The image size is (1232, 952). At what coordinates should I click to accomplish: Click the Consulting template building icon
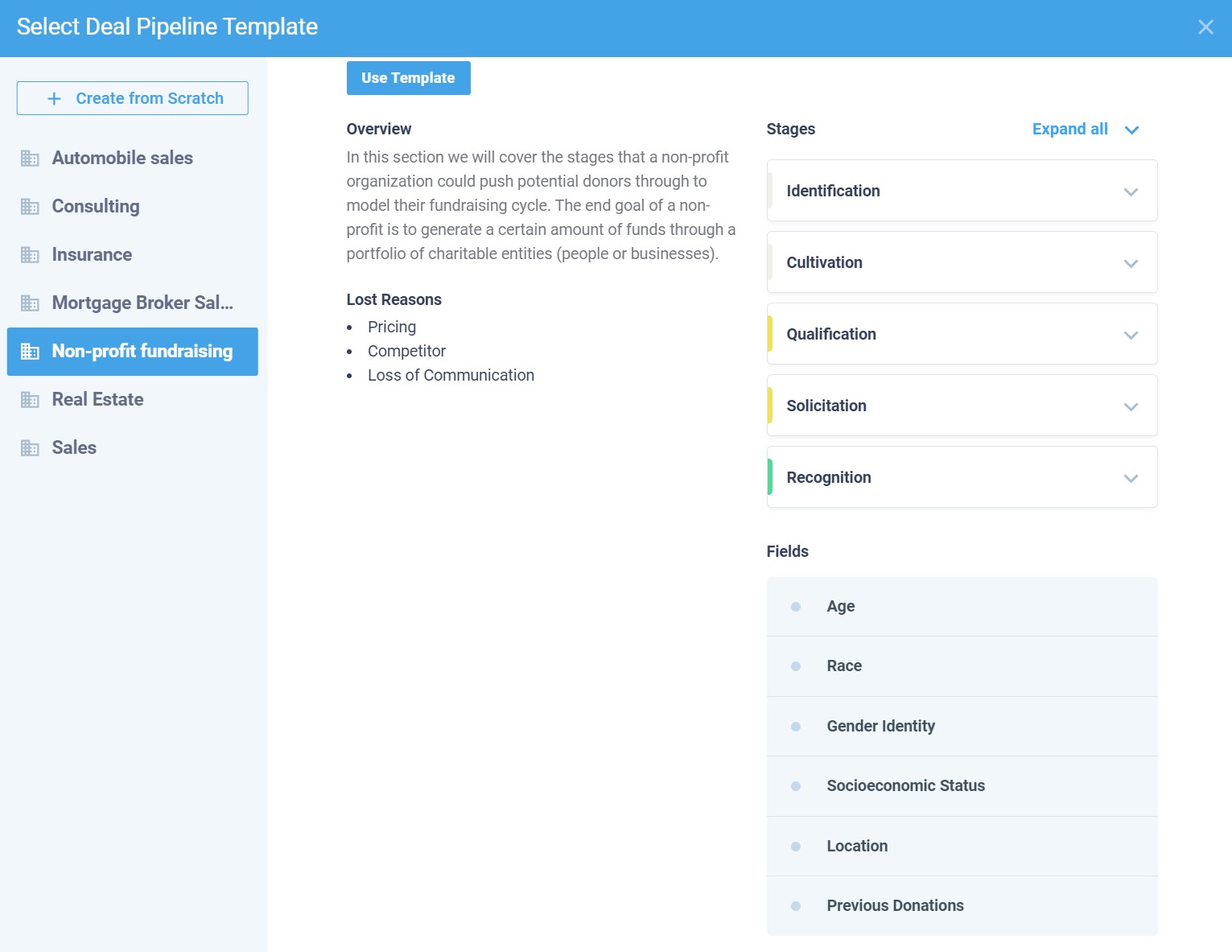(x=30, y=207)
